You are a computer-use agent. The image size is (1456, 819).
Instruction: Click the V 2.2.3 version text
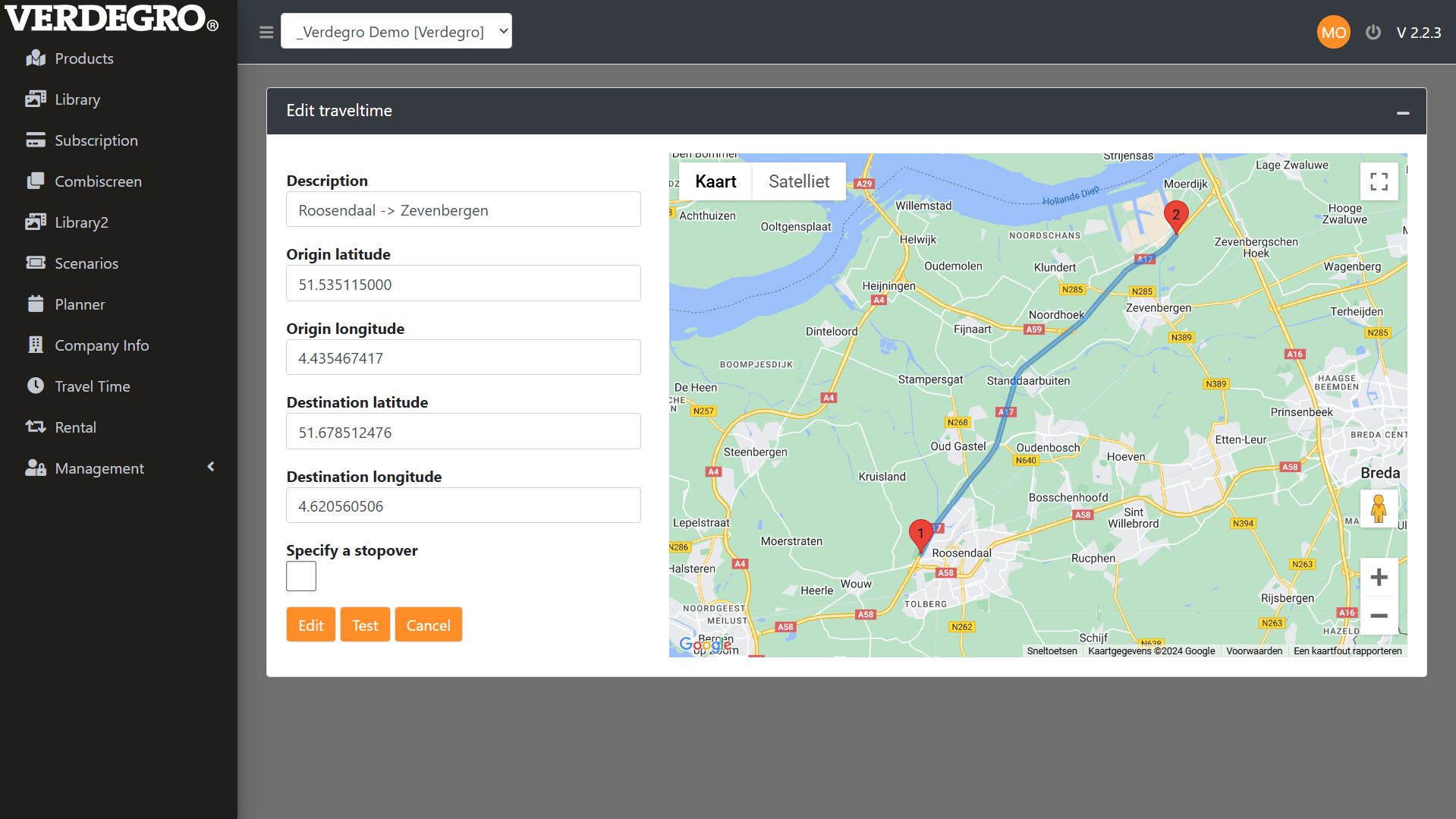point(1419,33)
